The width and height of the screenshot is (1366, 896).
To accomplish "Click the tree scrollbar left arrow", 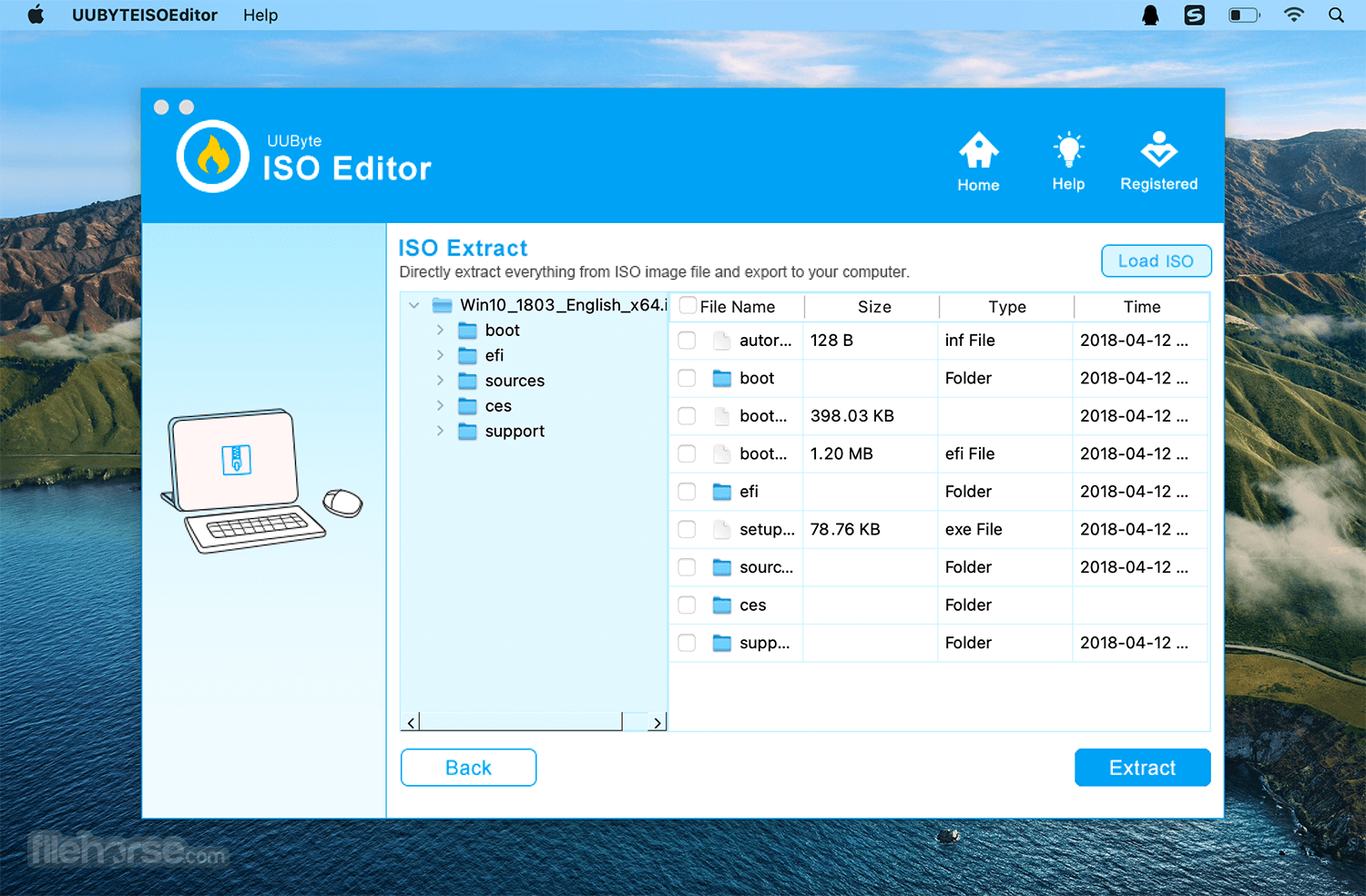I will pyautogui.click(x=411, y=722).
